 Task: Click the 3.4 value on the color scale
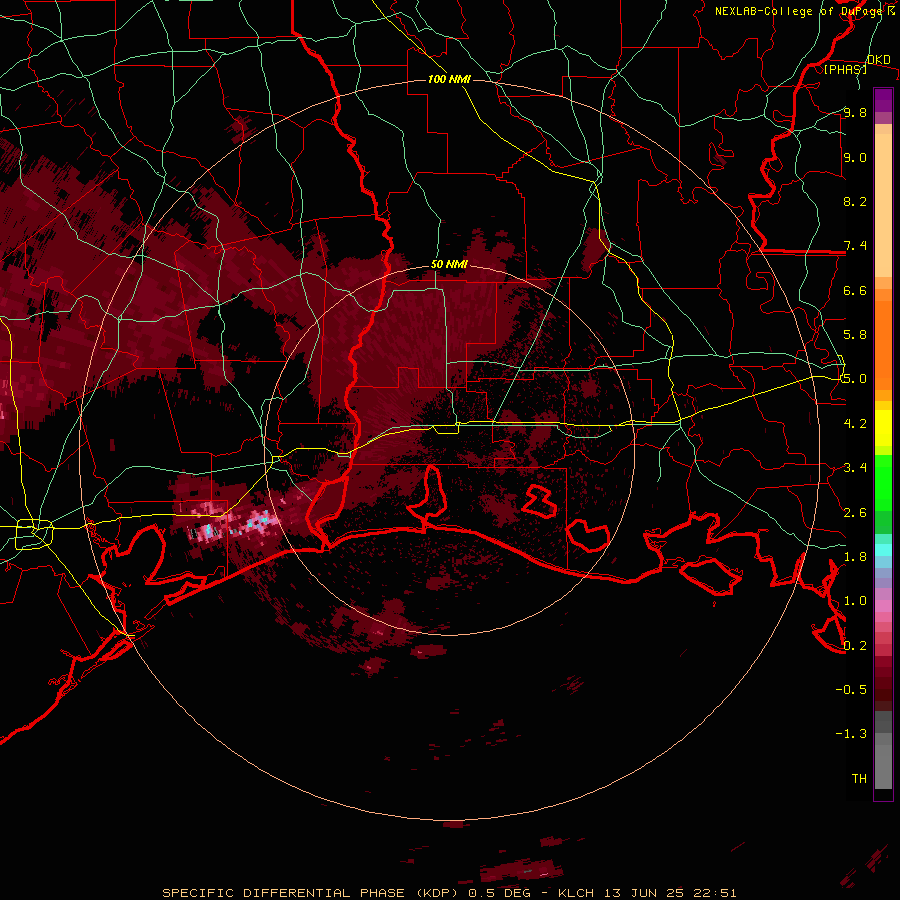855,468
